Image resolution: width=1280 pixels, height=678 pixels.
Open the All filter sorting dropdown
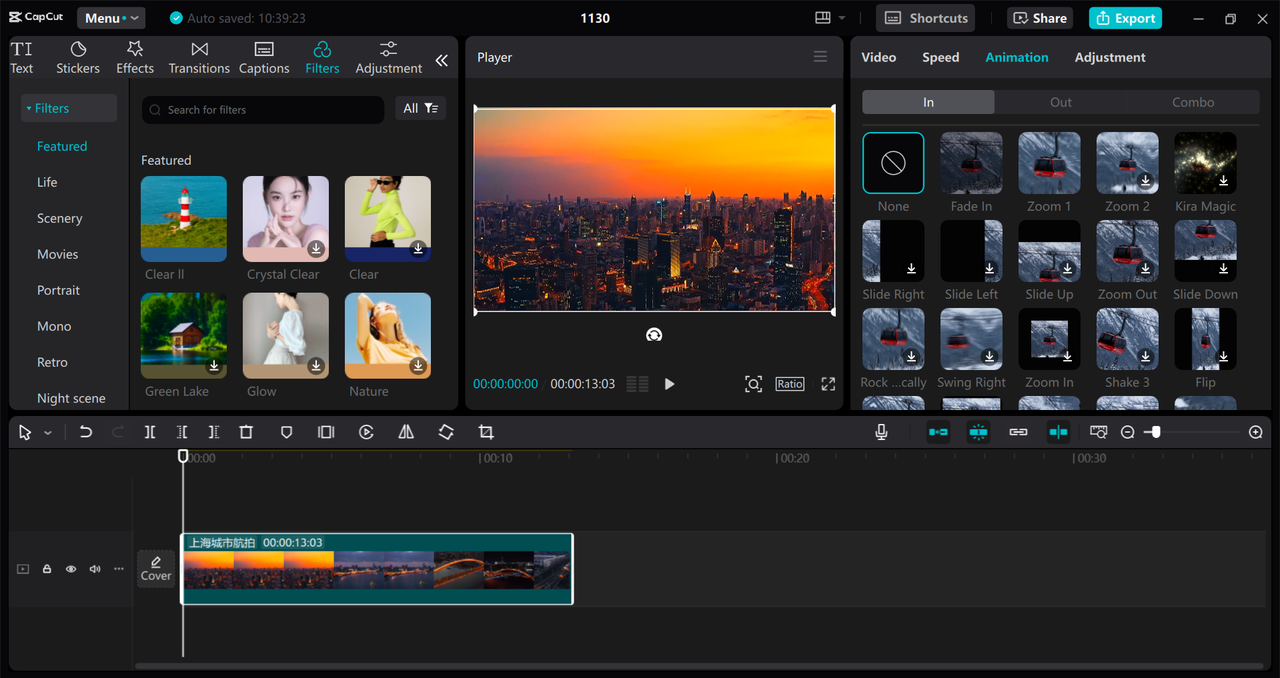click(420, 108)
